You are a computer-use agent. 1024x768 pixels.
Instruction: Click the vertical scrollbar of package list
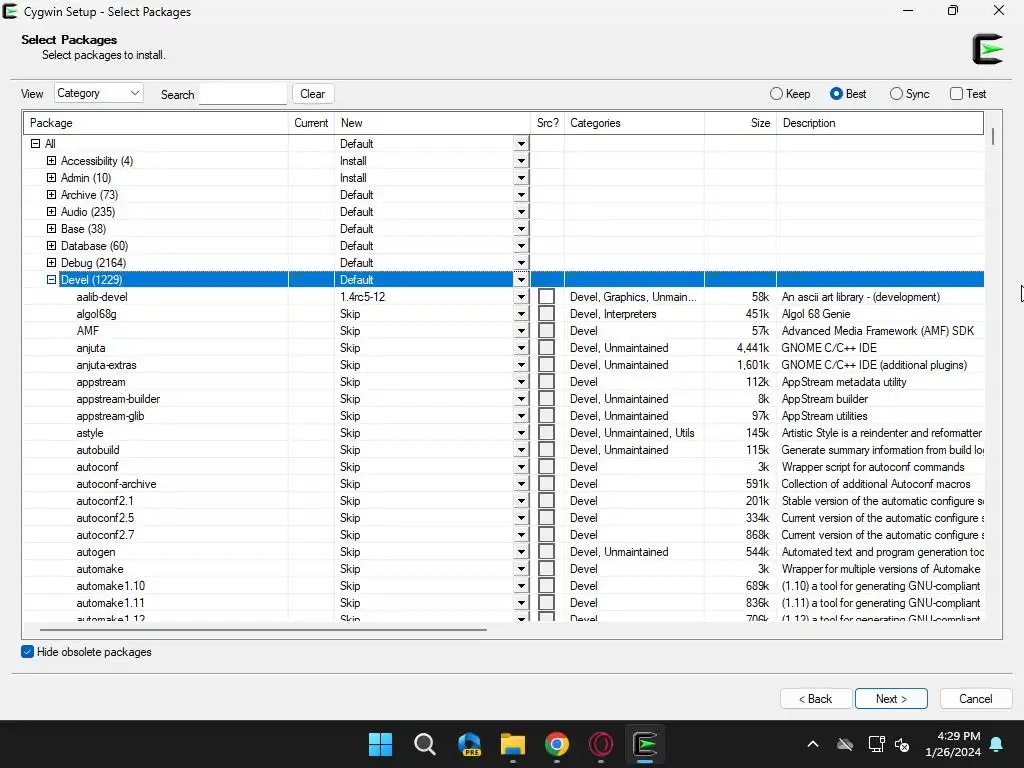click(993, 136)
